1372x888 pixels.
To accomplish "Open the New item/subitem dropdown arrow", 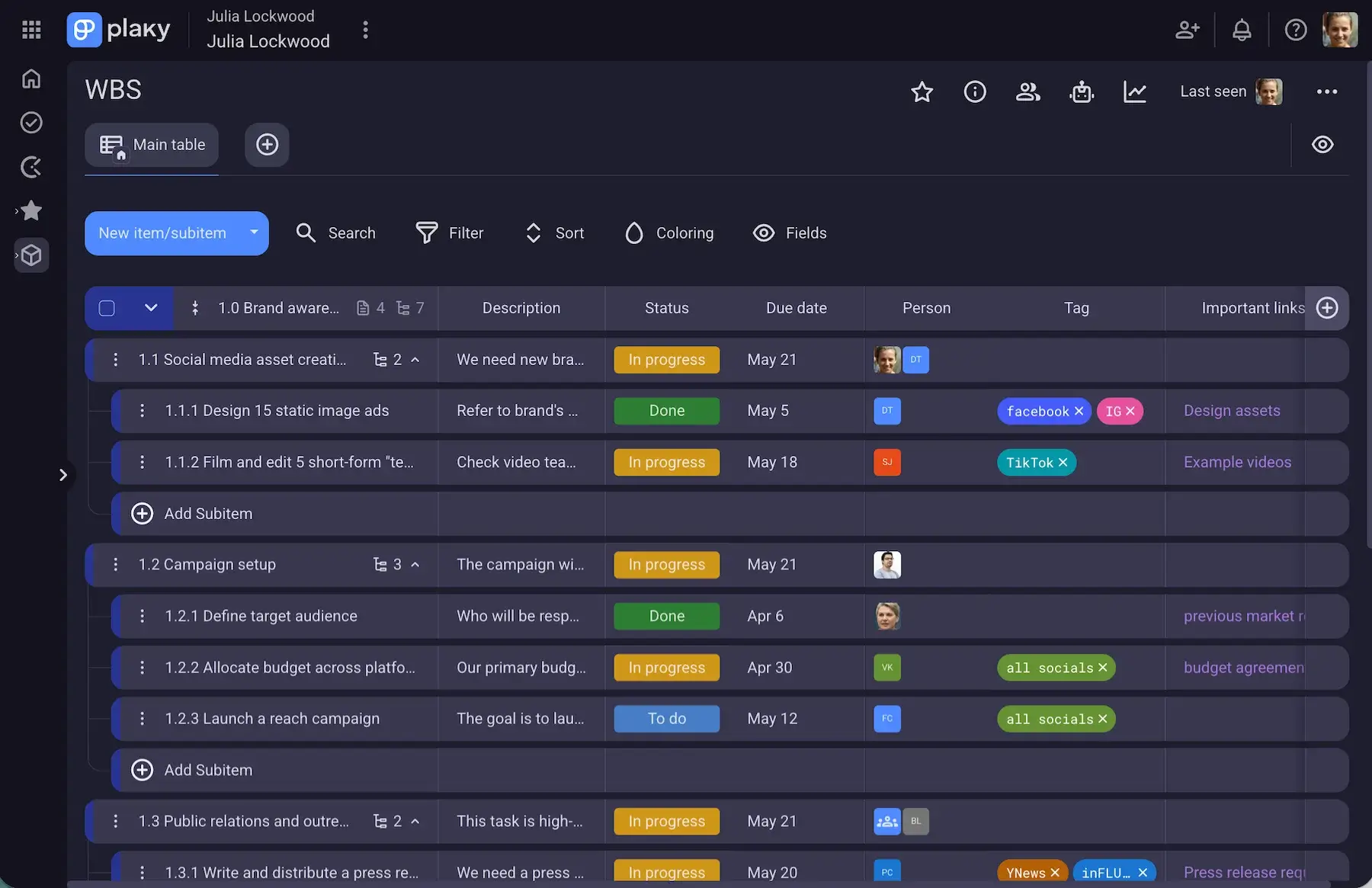I will point(254,232).
